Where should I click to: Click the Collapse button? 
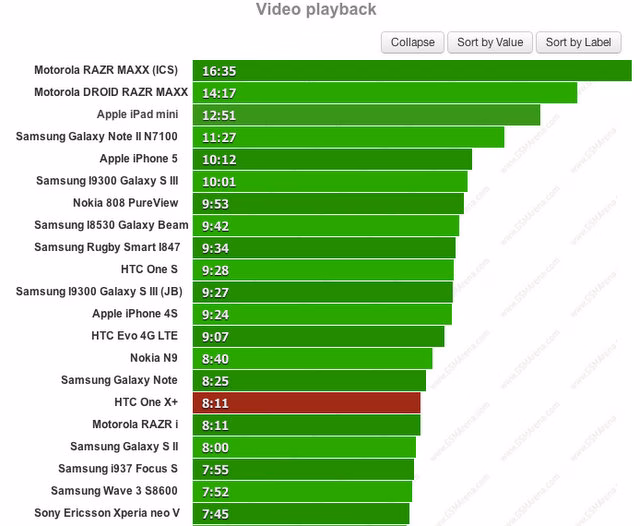click(412, 42)
